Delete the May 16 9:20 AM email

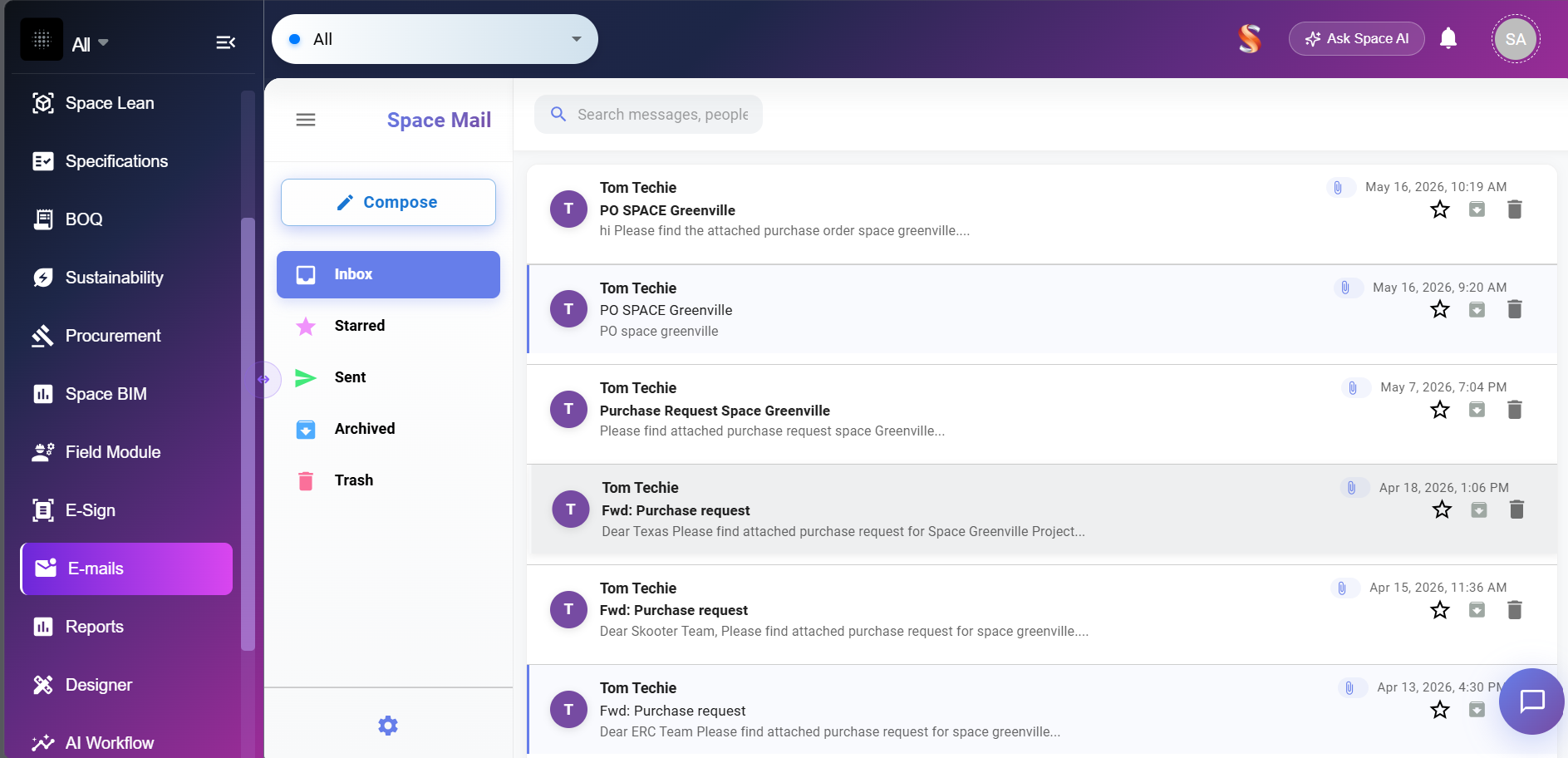[x=1515, y=309]
